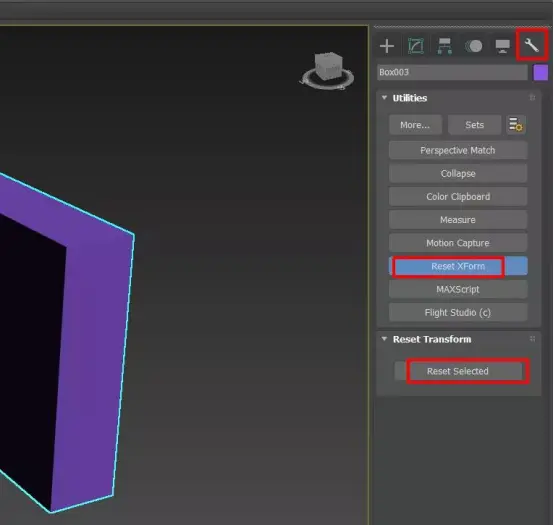
Task: Open the MAXScript utility
Action: pos(458,289)
